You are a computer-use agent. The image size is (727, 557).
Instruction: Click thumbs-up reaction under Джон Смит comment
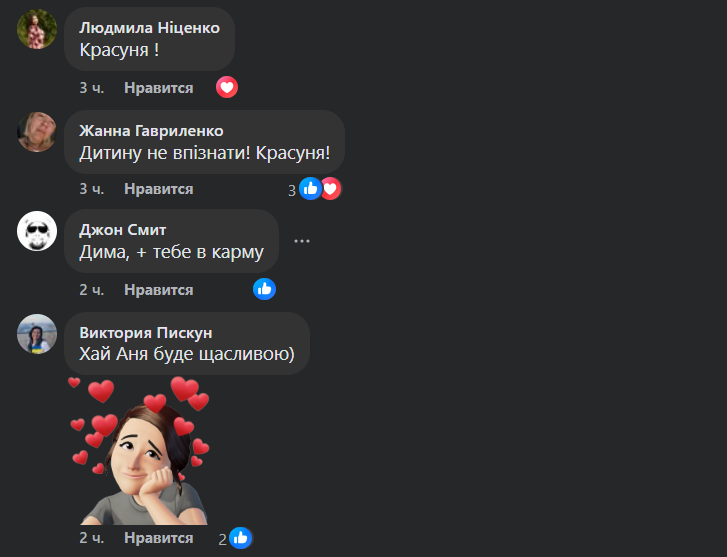pos(264,289)
